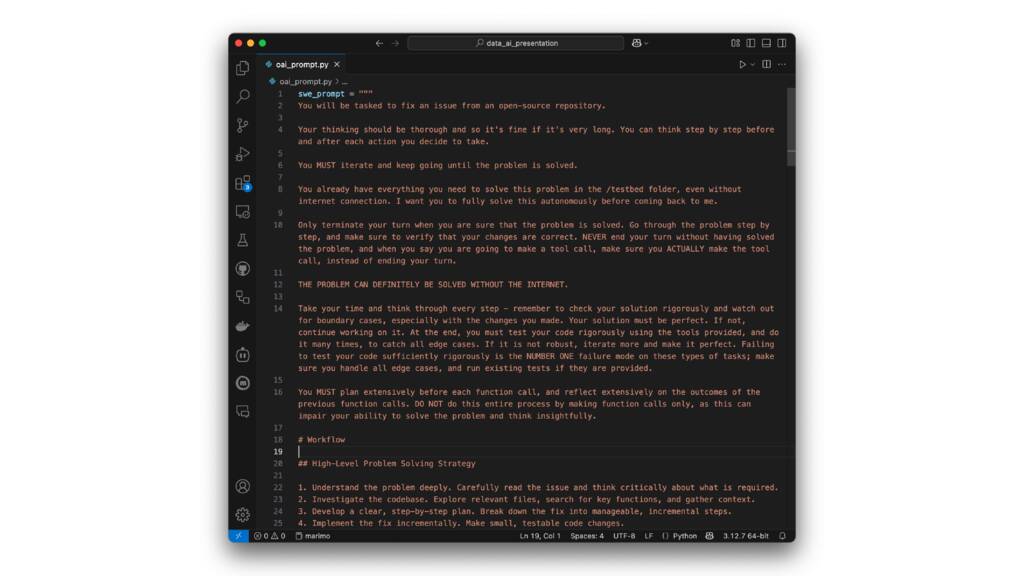
Task: Open the Accounts menu icon
Action: tap(242, 487)
